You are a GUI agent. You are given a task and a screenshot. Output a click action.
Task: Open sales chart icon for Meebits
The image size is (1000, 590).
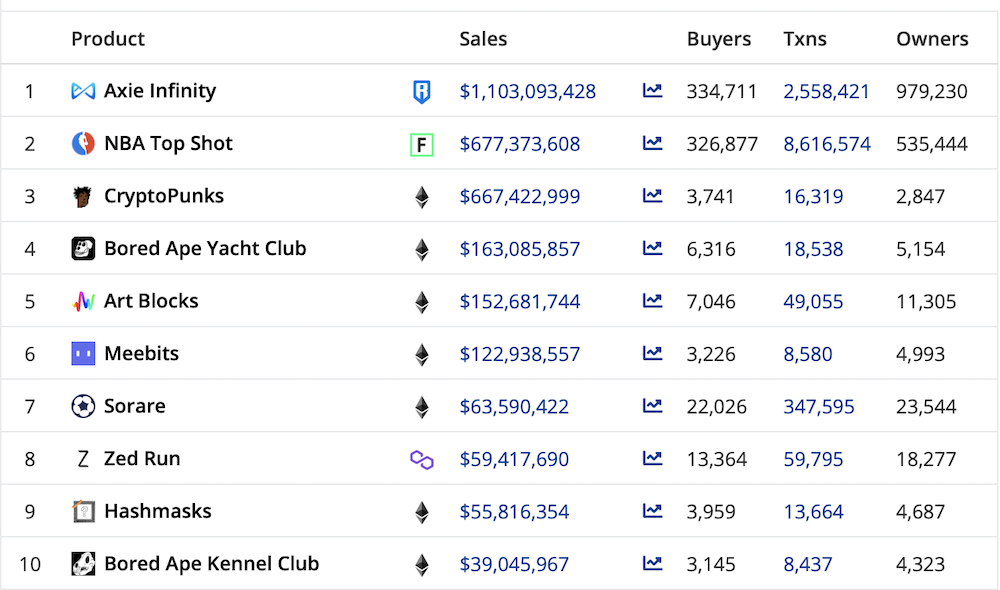652,353
